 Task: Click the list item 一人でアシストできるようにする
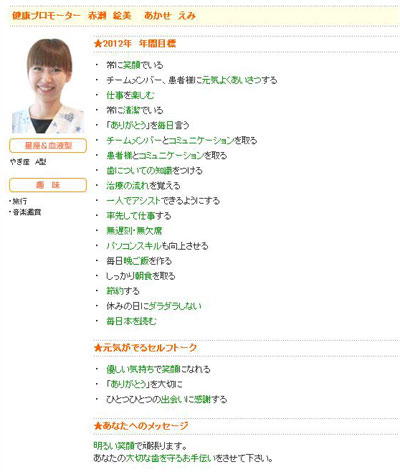pyautogui.click(x=163, y=201)
